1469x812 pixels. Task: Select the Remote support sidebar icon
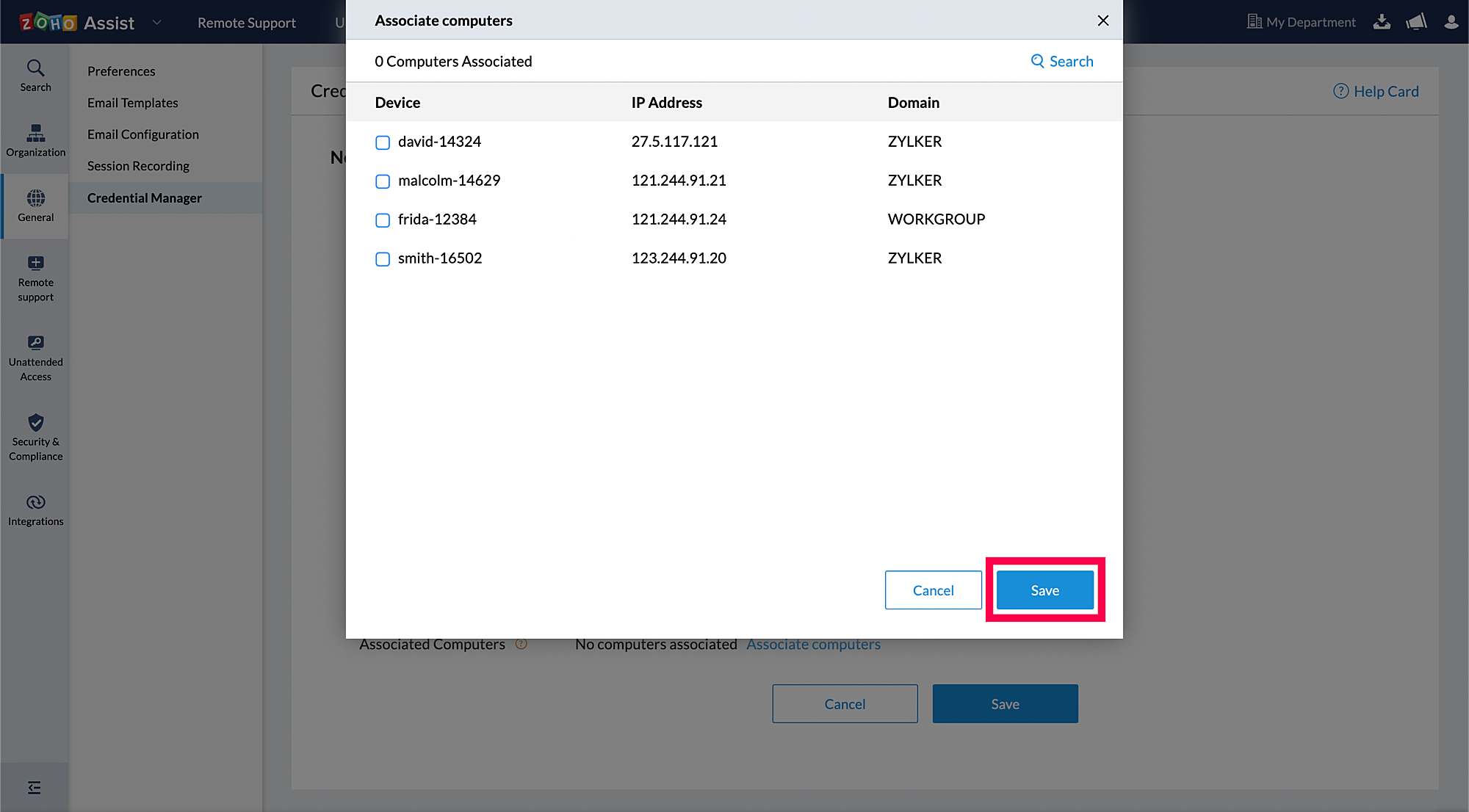coord(35,278)
